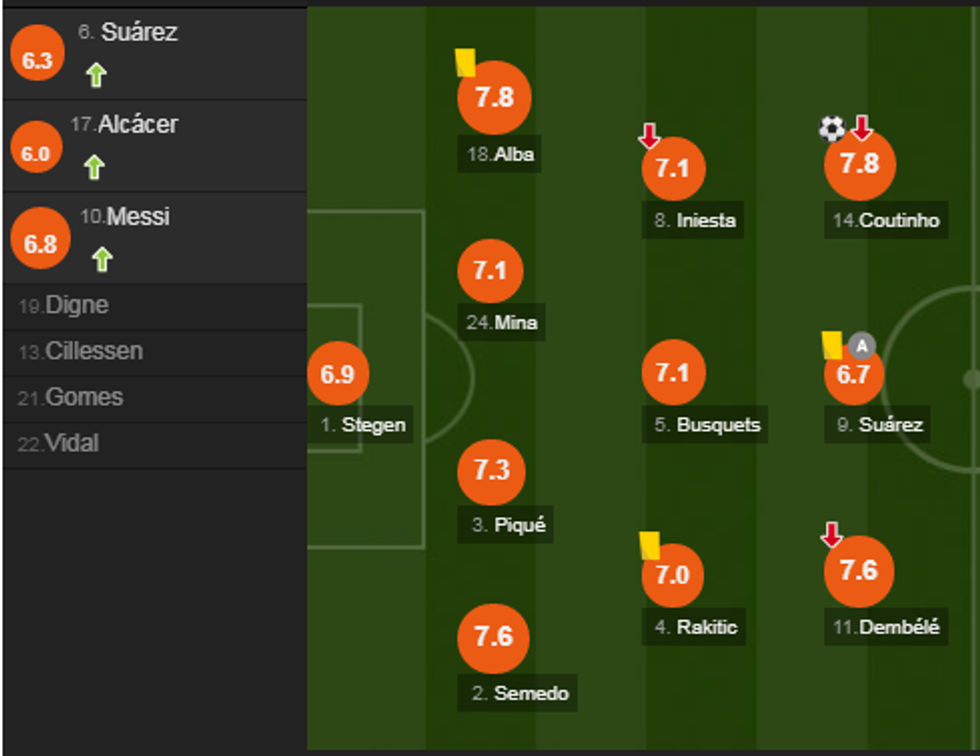Click the assist badge above Suárez's rating
The width and height of the screenshot is (980, 756).
click(862, 346)
